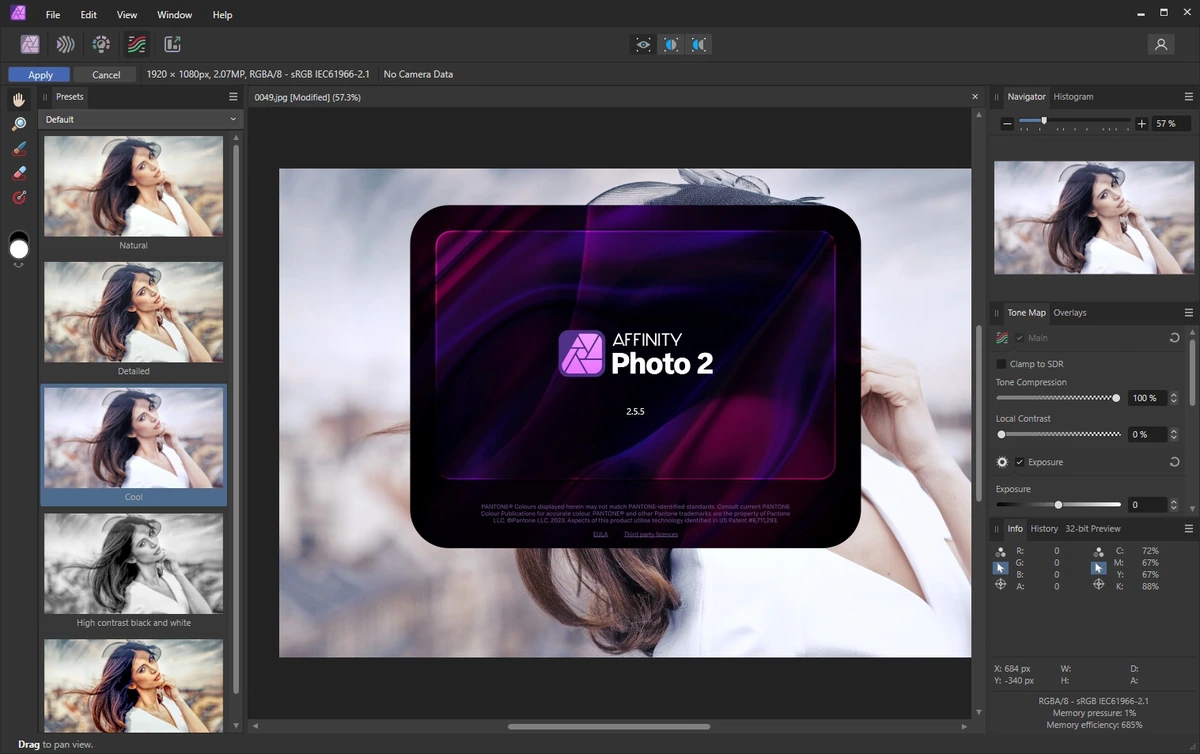
Task: Click the Tone Compression value stepper arrows
Action: coord(1175,398)
